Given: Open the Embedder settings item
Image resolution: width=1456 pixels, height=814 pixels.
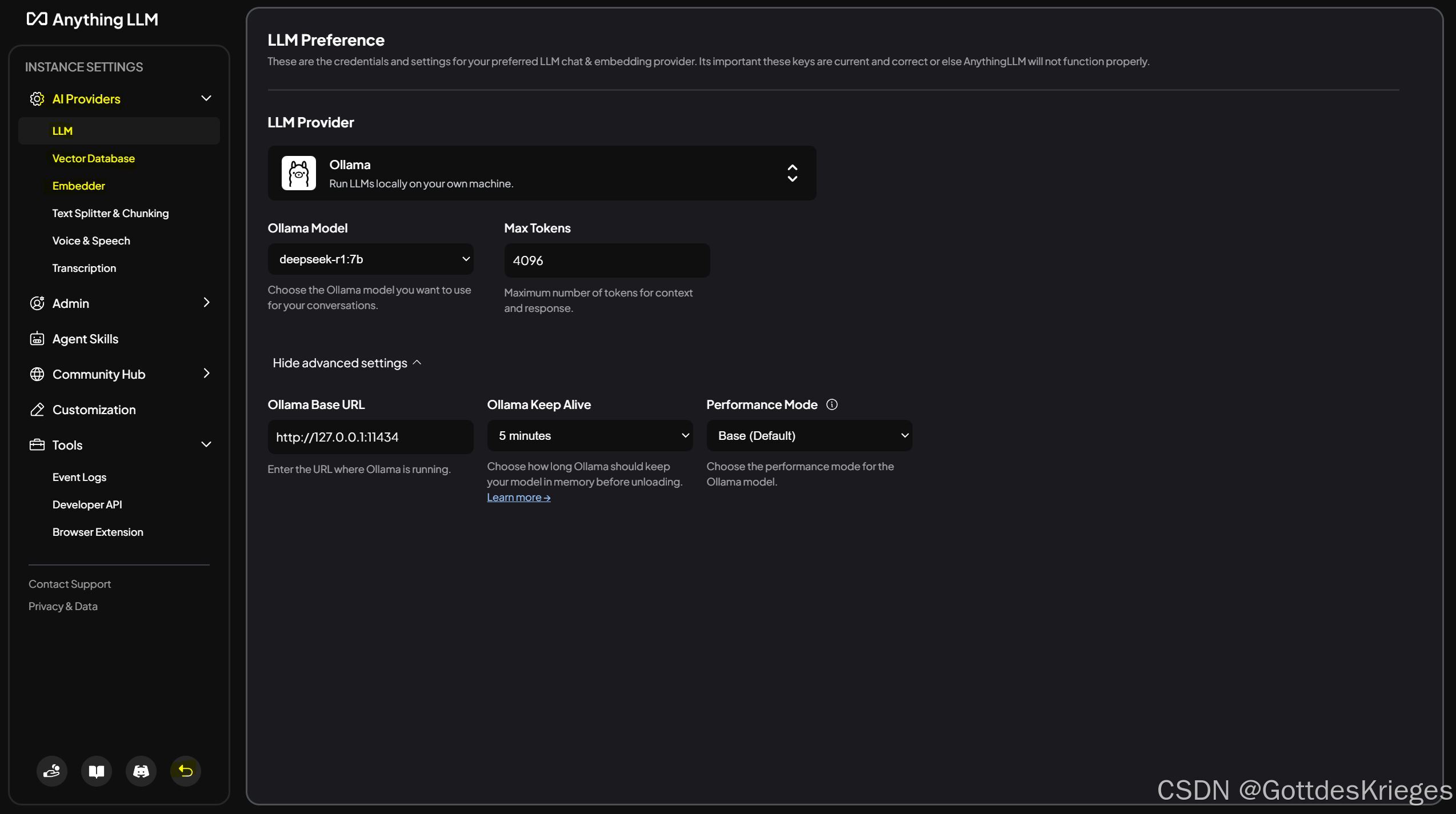Looking at the screenshot, I should coord(79,186).
